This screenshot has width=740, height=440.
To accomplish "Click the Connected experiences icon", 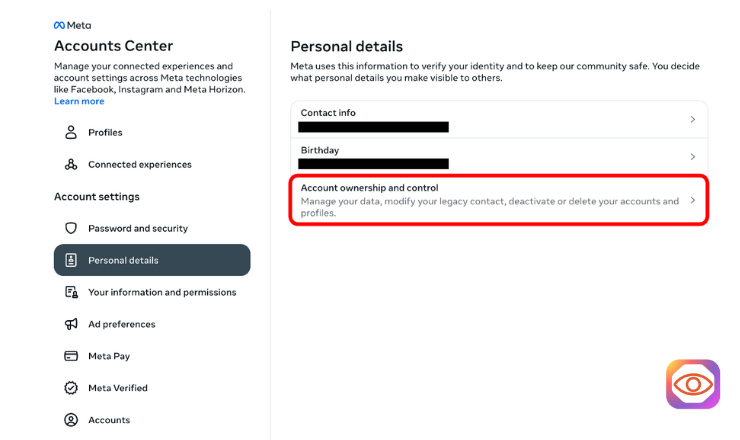I will point(71,164).
